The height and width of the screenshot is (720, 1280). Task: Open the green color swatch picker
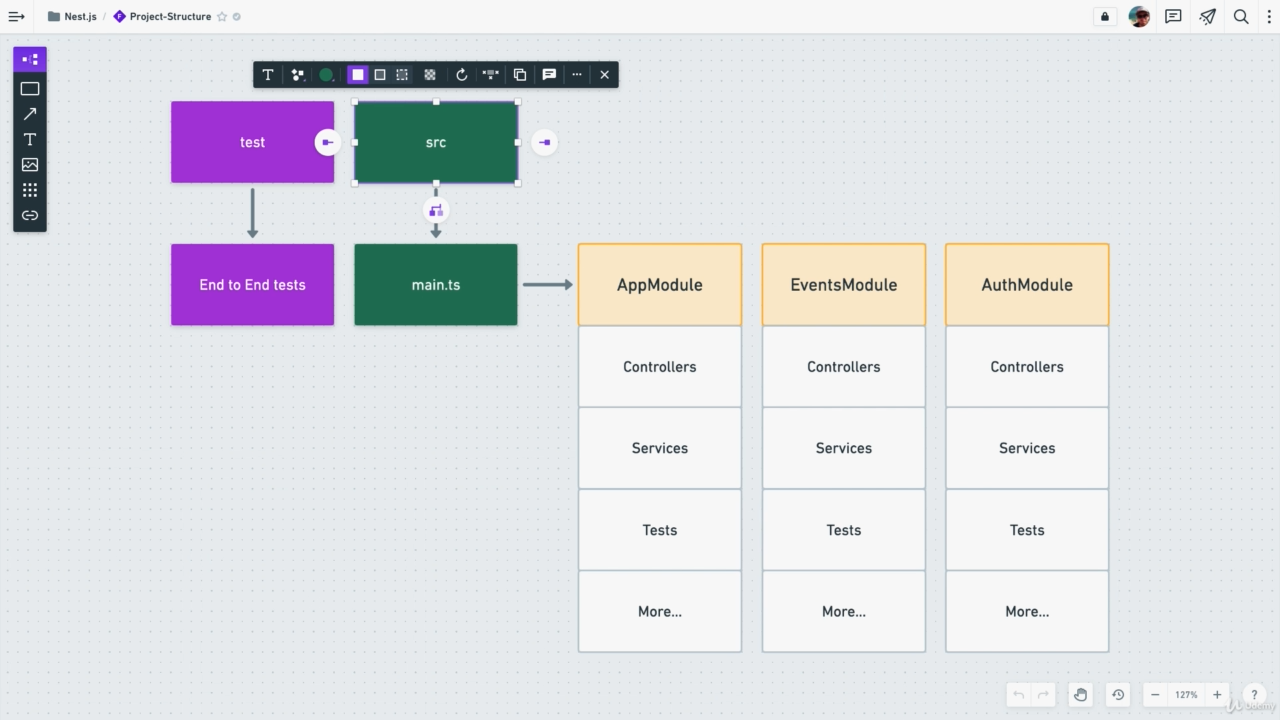pyautogui.click(x=326, y=75)
